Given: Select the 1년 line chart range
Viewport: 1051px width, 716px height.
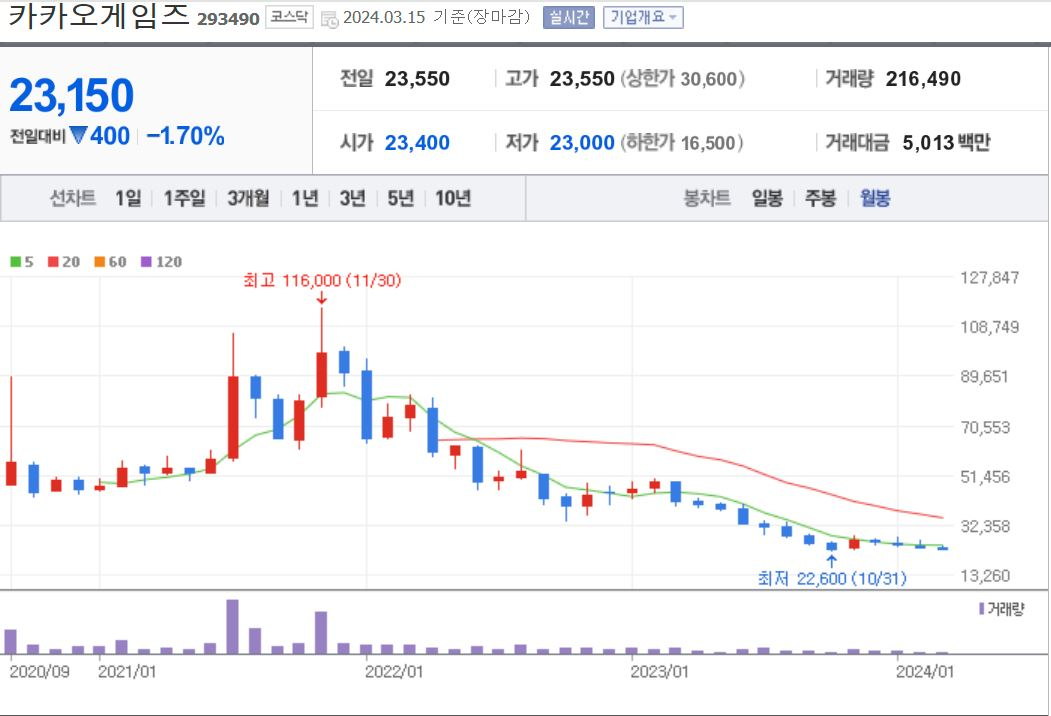Looking at the screenshot, I should (x=304, y=198).
